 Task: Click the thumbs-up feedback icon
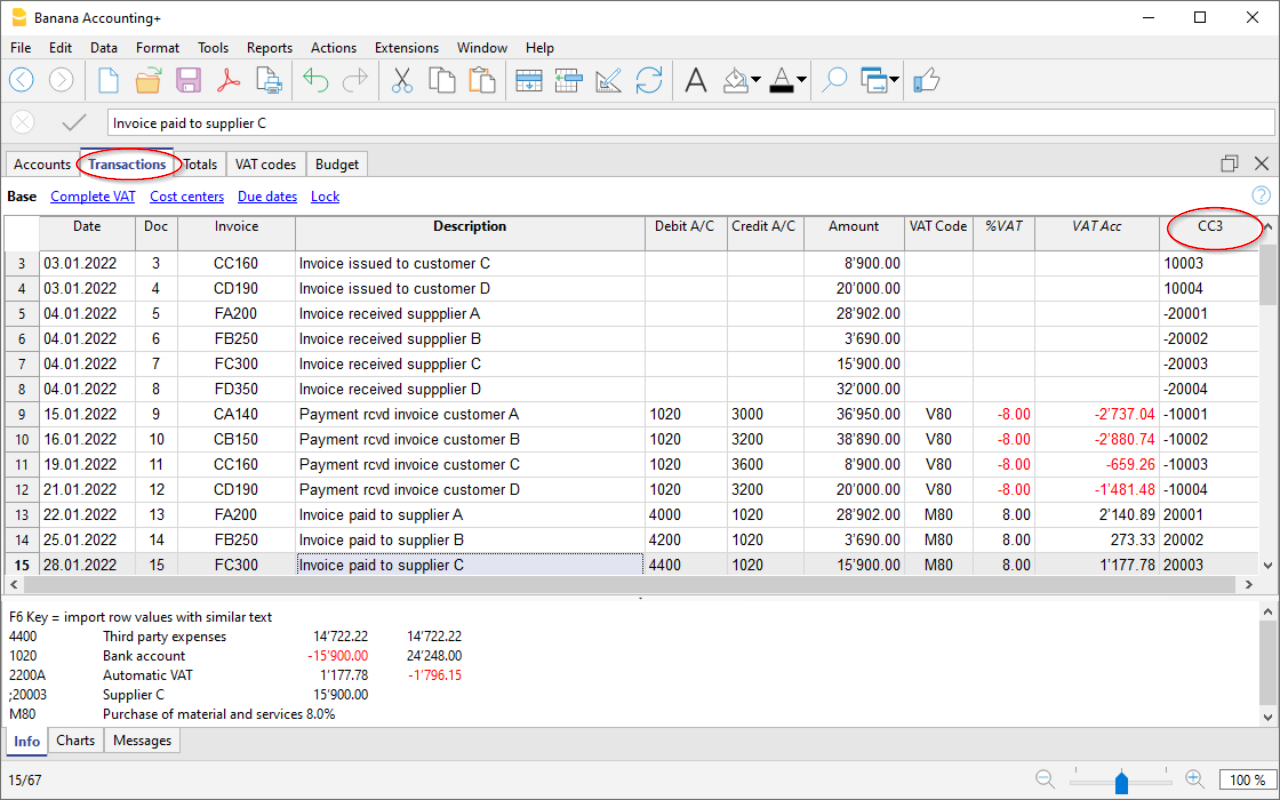click(x=927, y=80)
